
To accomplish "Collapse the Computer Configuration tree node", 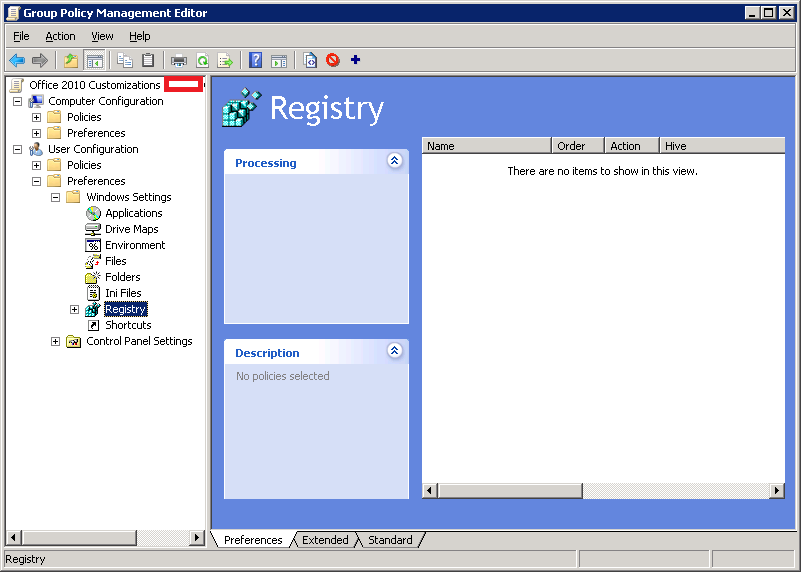I will pyautogui.click(x=17, y=101).
